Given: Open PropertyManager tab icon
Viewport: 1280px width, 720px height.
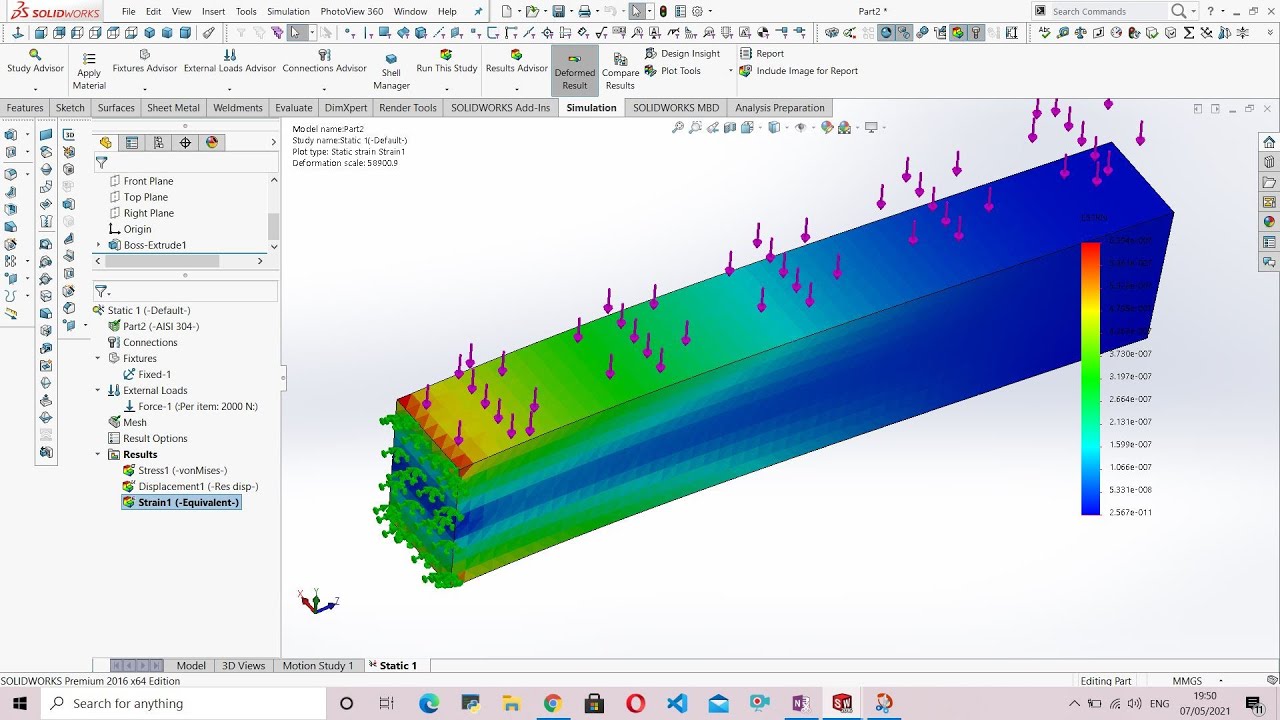Looking at the screenshot, I should [x=132, y=143].
